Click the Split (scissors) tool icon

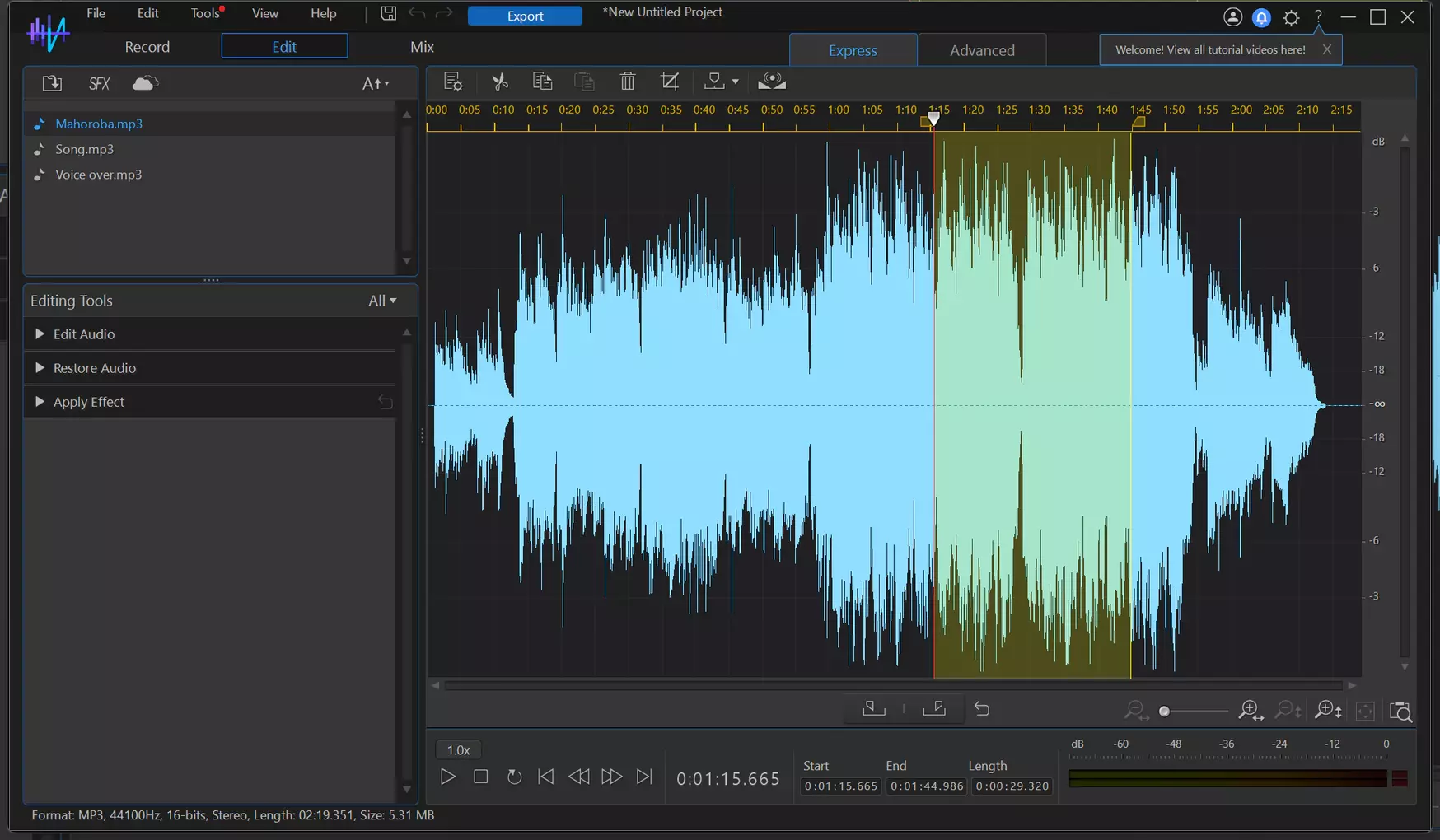coord(499,82)
